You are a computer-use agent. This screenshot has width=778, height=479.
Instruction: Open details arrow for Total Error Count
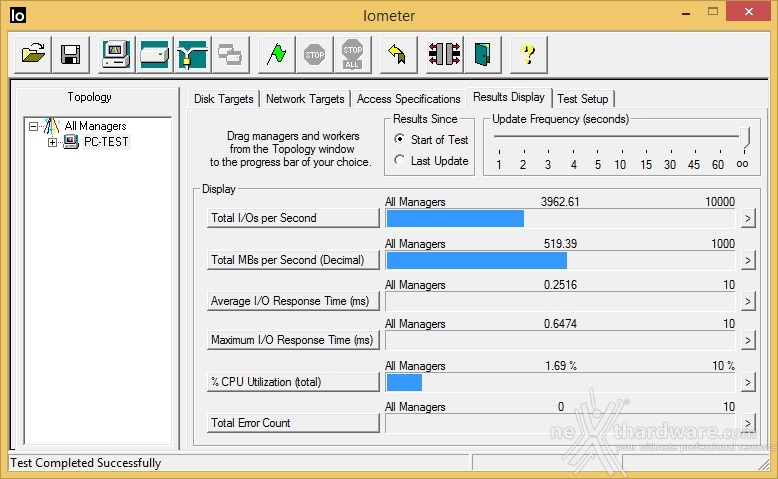pyautogui.click(x=748, y=423)
